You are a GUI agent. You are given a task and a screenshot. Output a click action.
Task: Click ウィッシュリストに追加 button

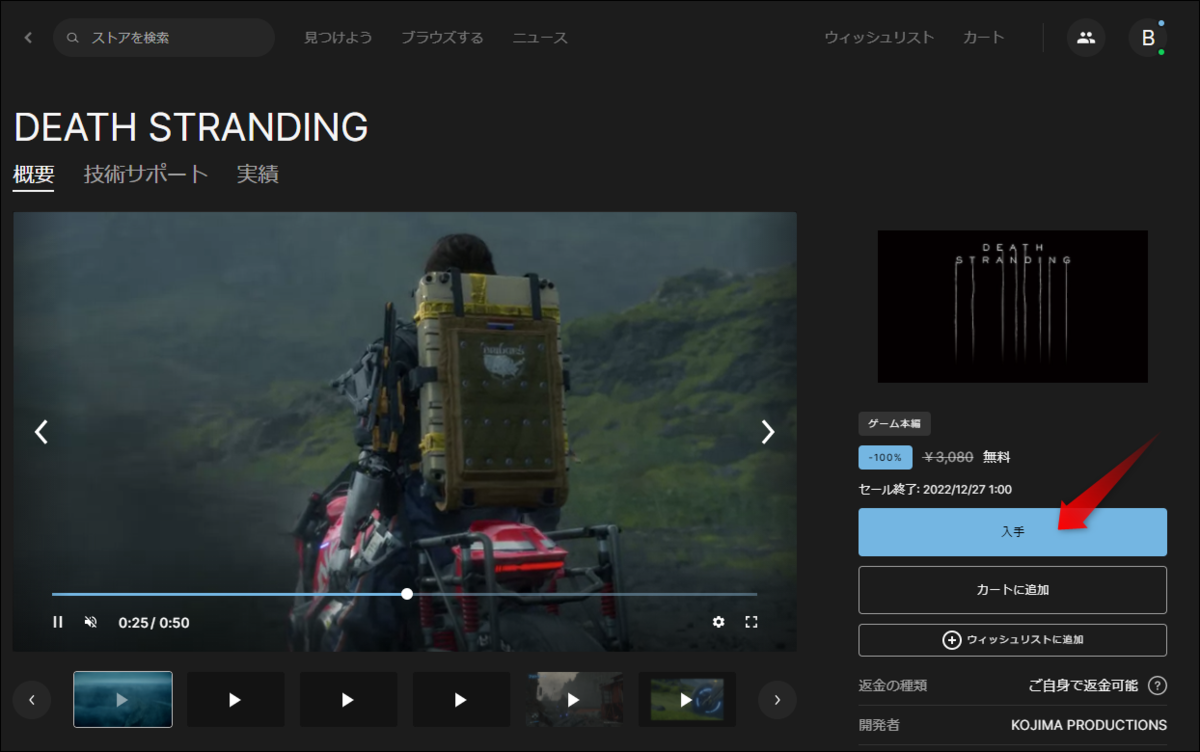(1012, 640)
